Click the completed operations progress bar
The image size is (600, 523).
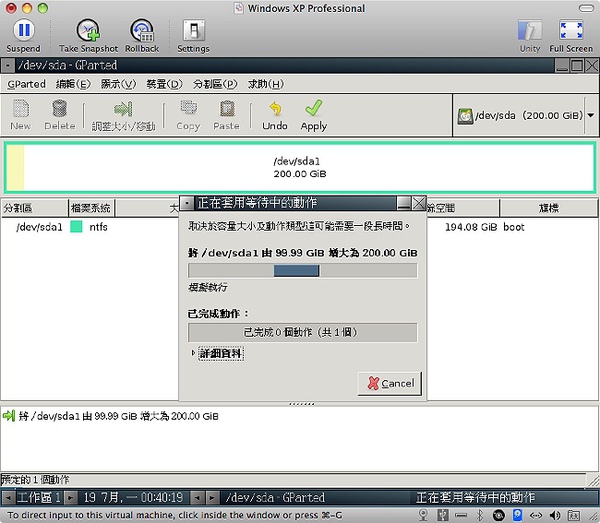[303, 332]
